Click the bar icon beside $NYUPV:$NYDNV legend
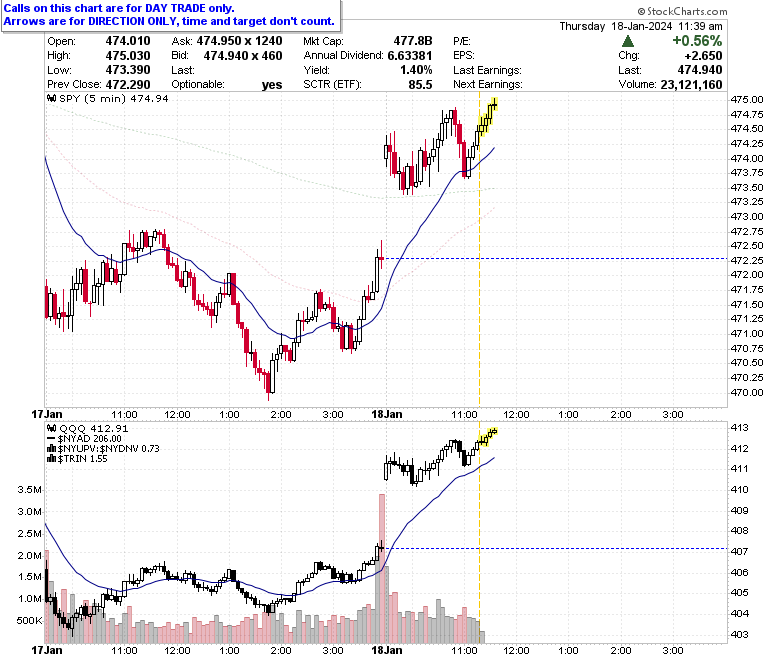 [x=51, y=449]
